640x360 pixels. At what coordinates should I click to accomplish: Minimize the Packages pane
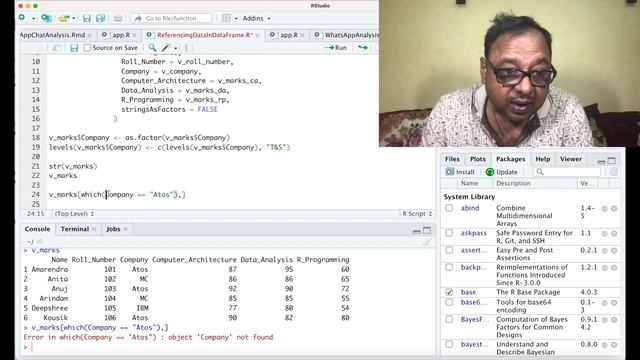click(601, 161)
